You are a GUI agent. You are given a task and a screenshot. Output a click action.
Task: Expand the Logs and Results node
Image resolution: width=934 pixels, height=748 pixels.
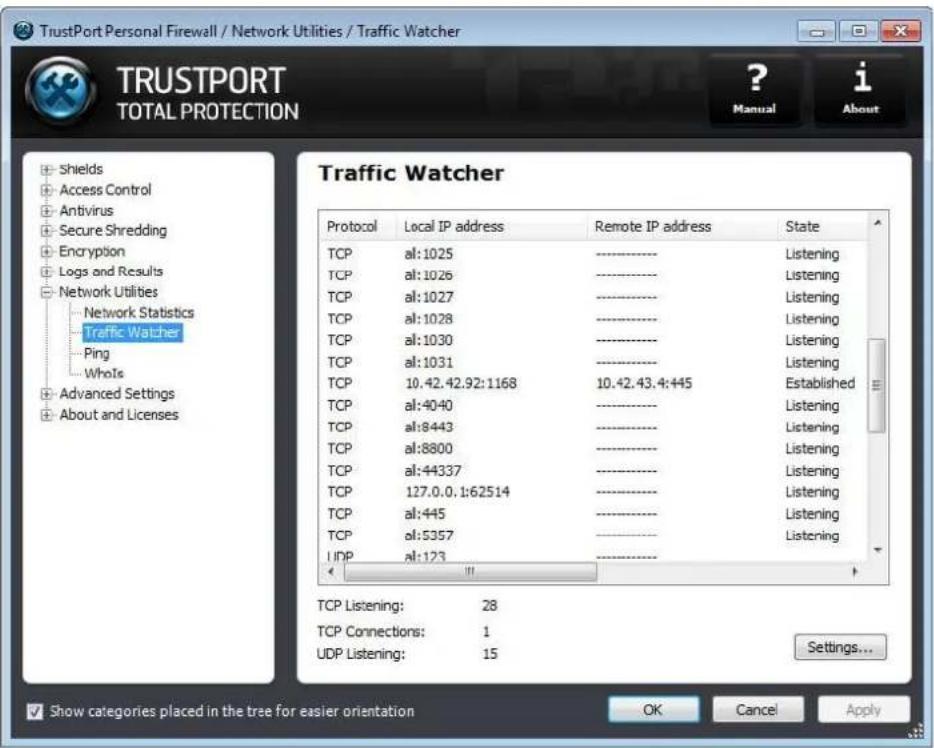pos(46,272)
